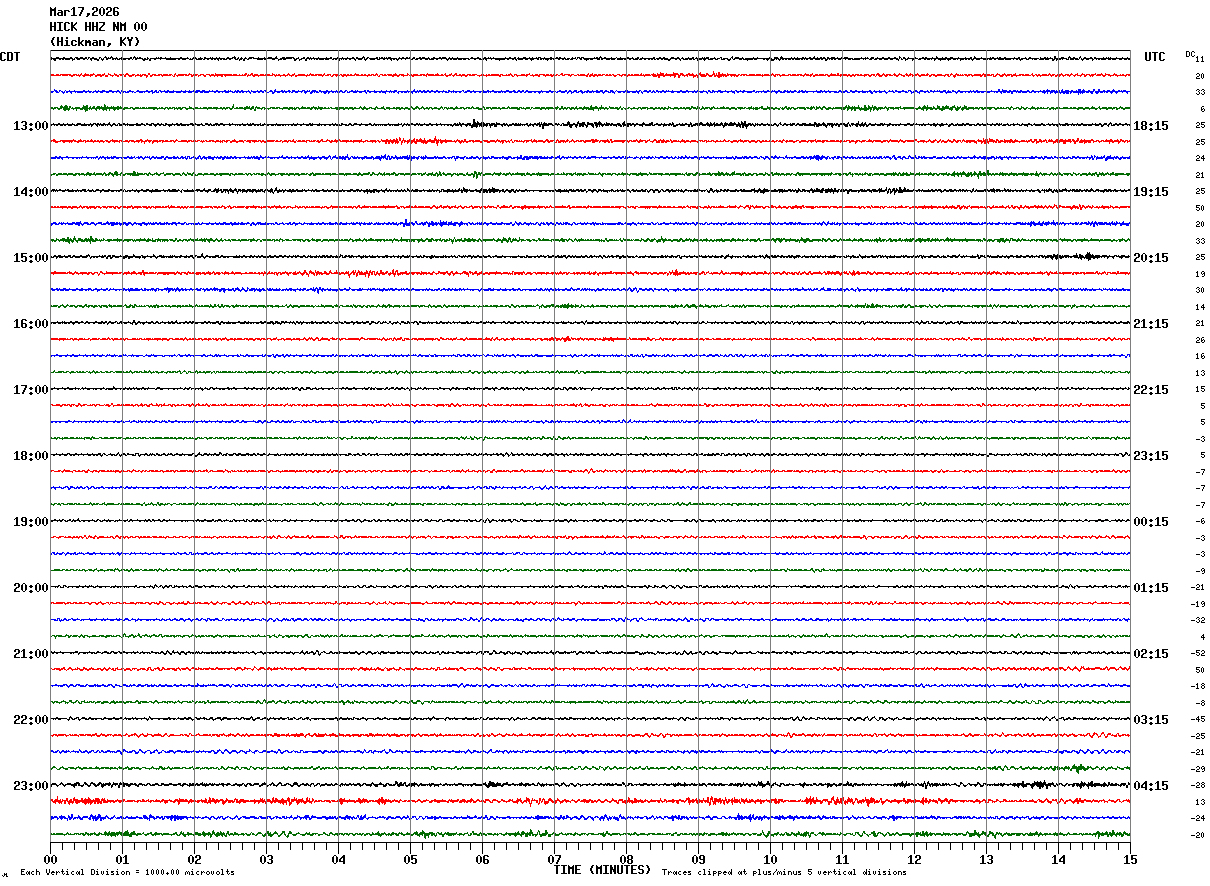This screenshot has width=1210, height=886.
Task: Select the 23:15 UTC time label
Action: pyautogui.click(x=1151, y=456)
